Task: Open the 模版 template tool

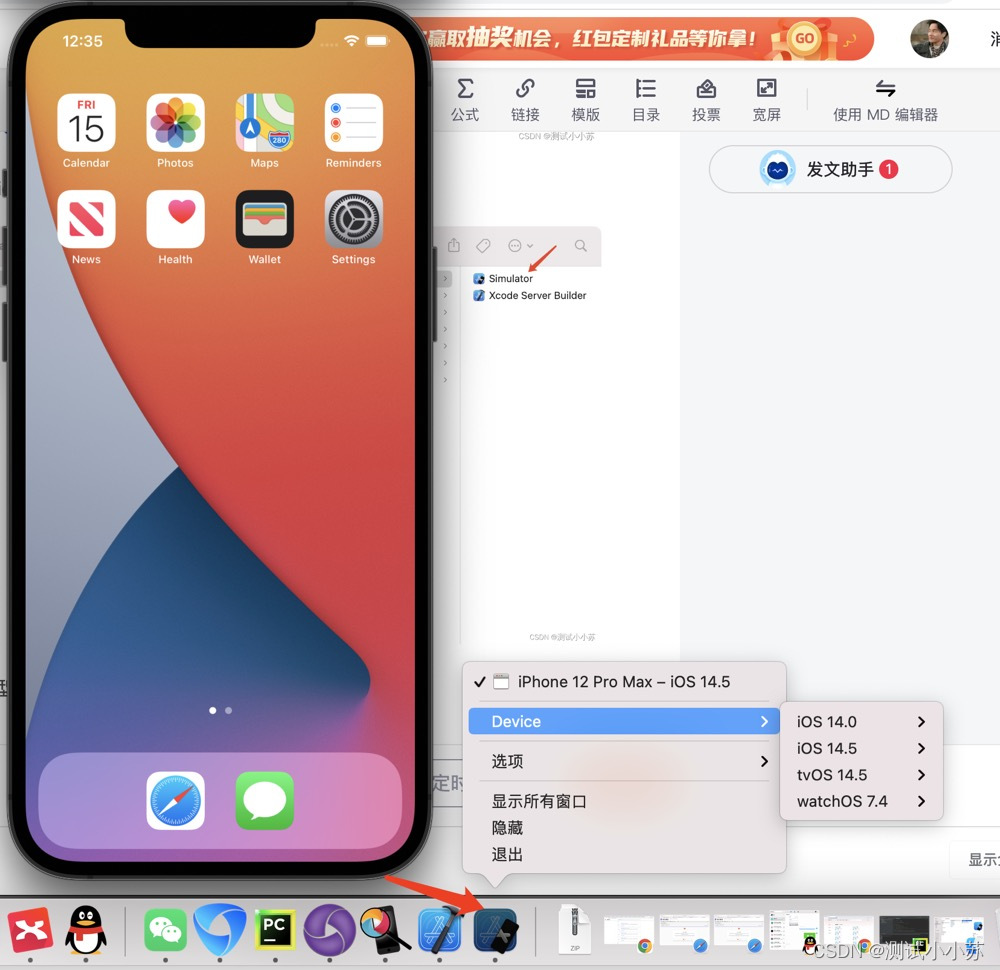Action: [585, 100]
